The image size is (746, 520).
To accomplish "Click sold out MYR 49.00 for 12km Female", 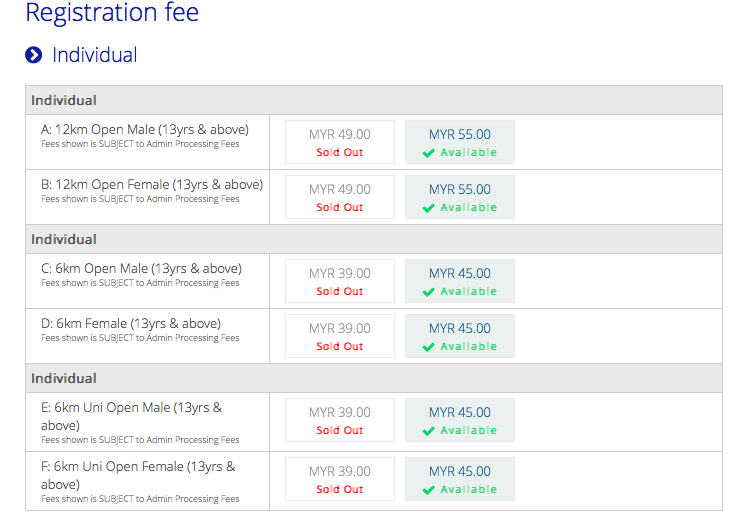I will click(x=340, y=197).
